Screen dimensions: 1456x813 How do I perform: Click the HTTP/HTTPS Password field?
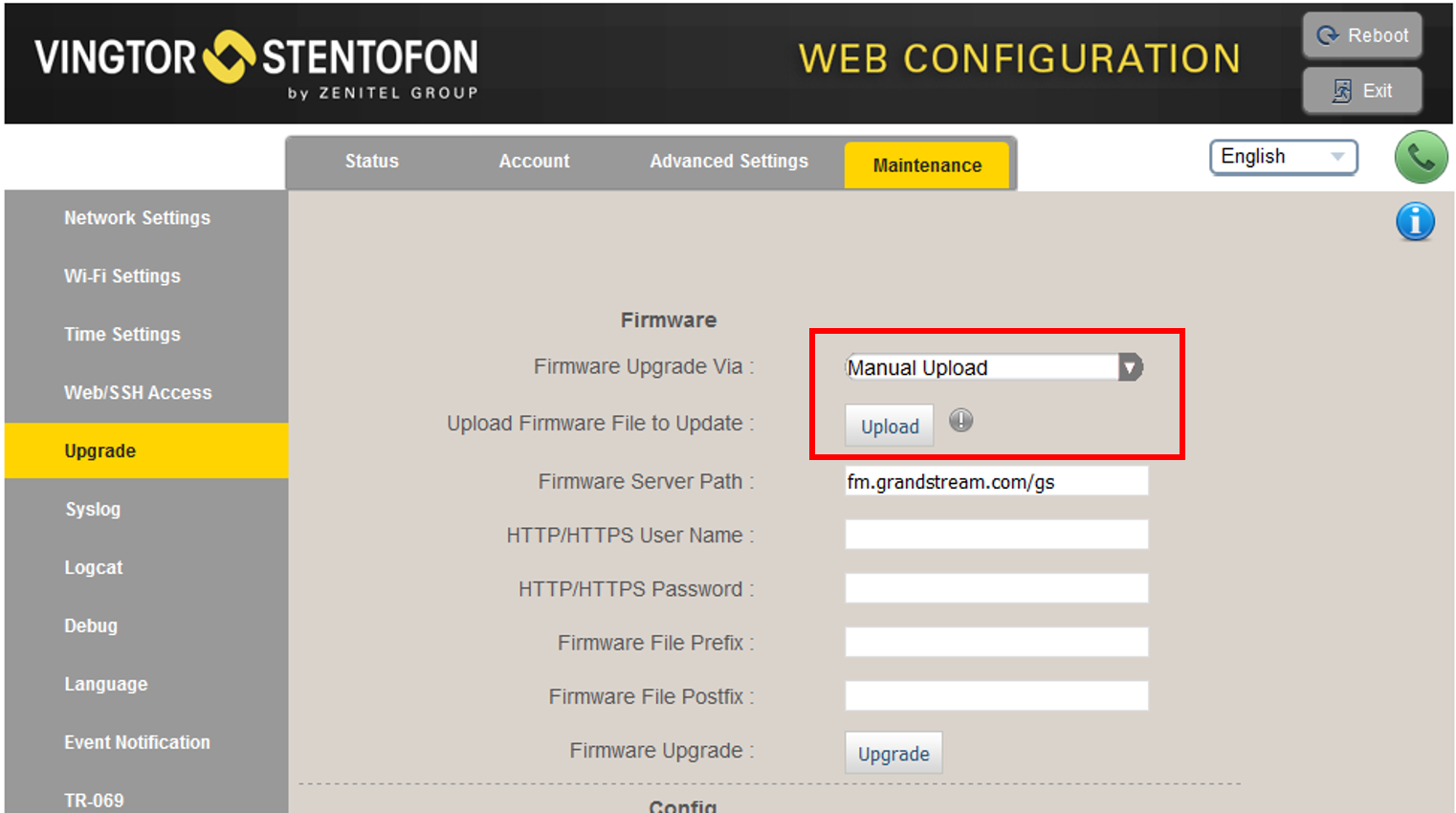coord(996,588)
